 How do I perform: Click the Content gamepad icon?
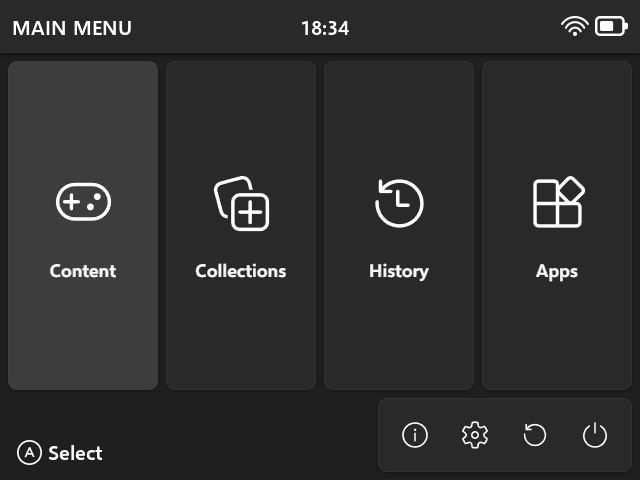[83, 203]
